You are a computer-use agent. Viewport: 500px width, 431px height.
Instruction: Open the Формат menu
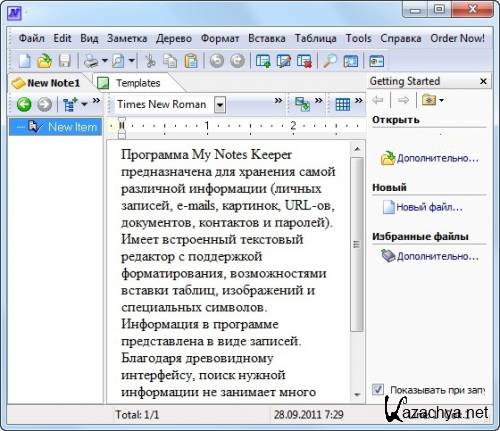(220, 38)
